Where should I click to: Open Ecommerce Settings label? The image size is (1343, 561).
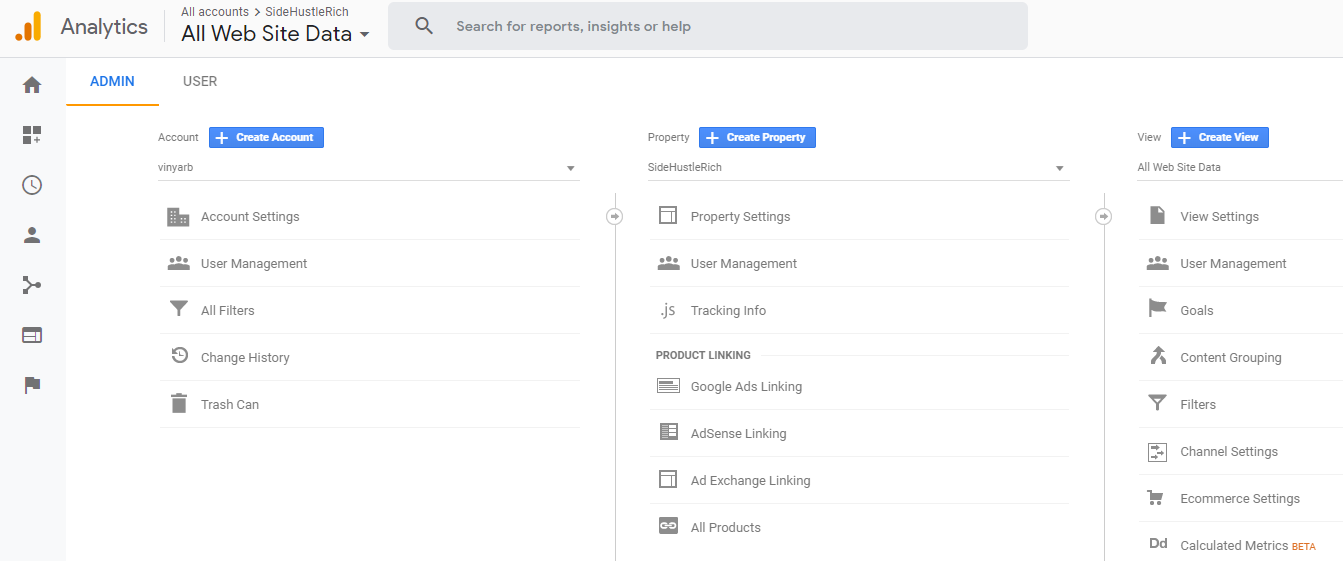click(x=1240, y=499)
